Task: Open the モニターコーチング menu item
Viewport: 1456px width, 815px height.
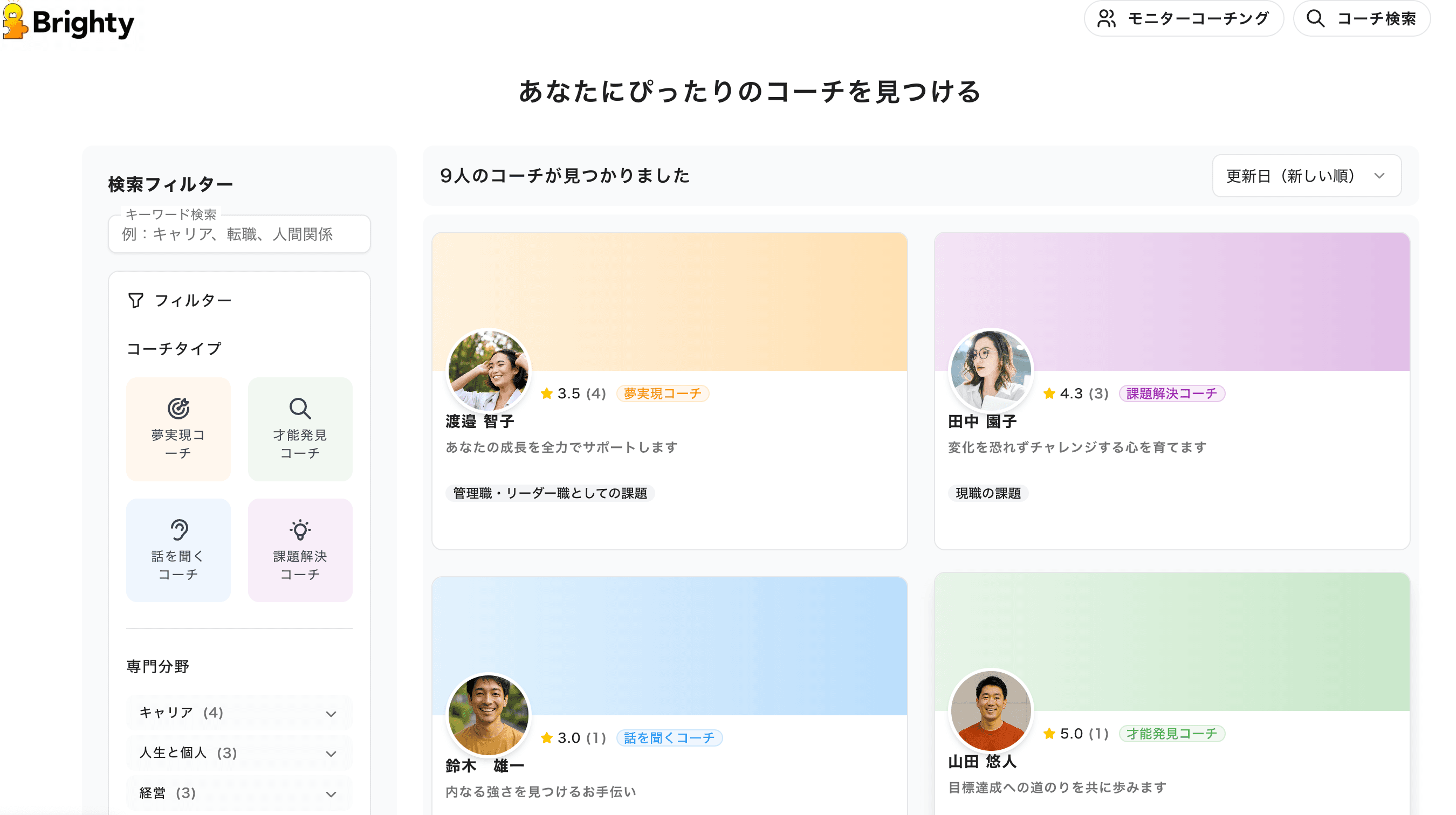Action: 1184,19
